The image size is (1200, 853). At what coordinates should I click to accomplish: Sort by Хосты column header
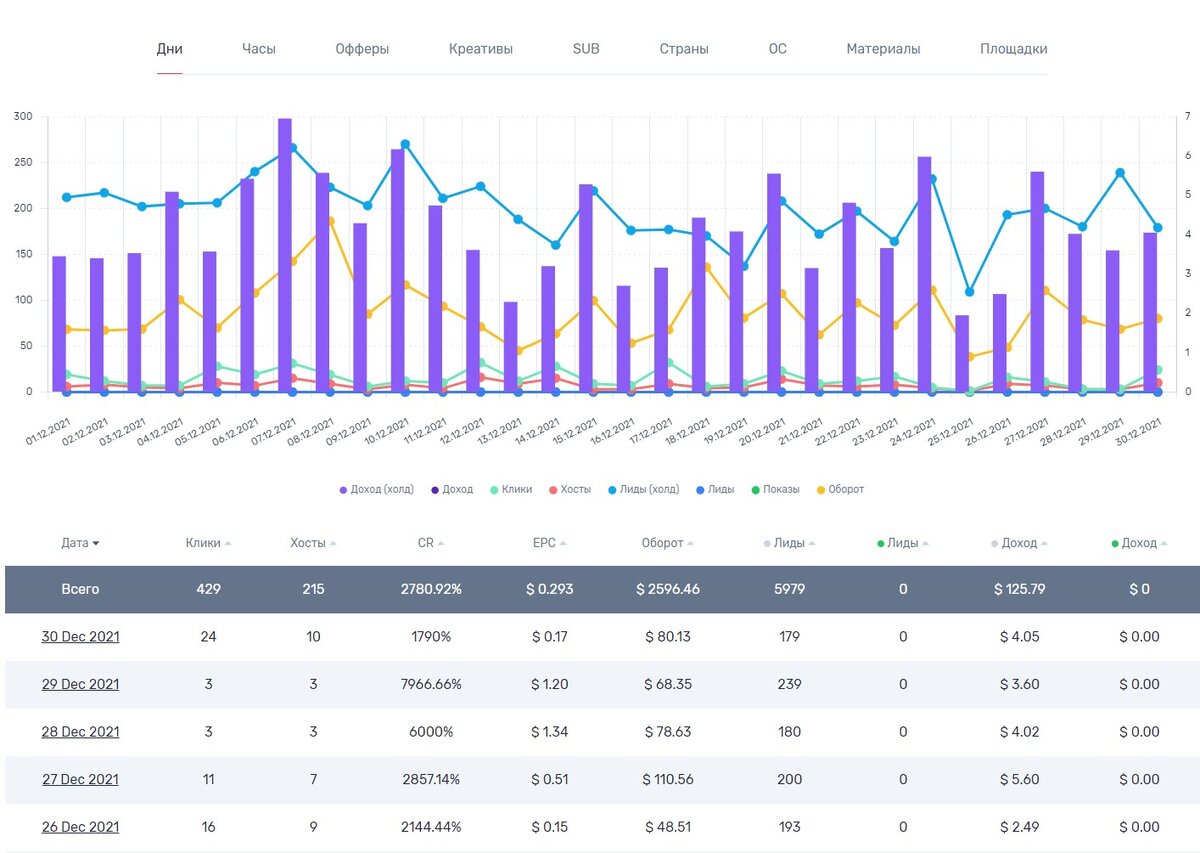pos(313,543)
